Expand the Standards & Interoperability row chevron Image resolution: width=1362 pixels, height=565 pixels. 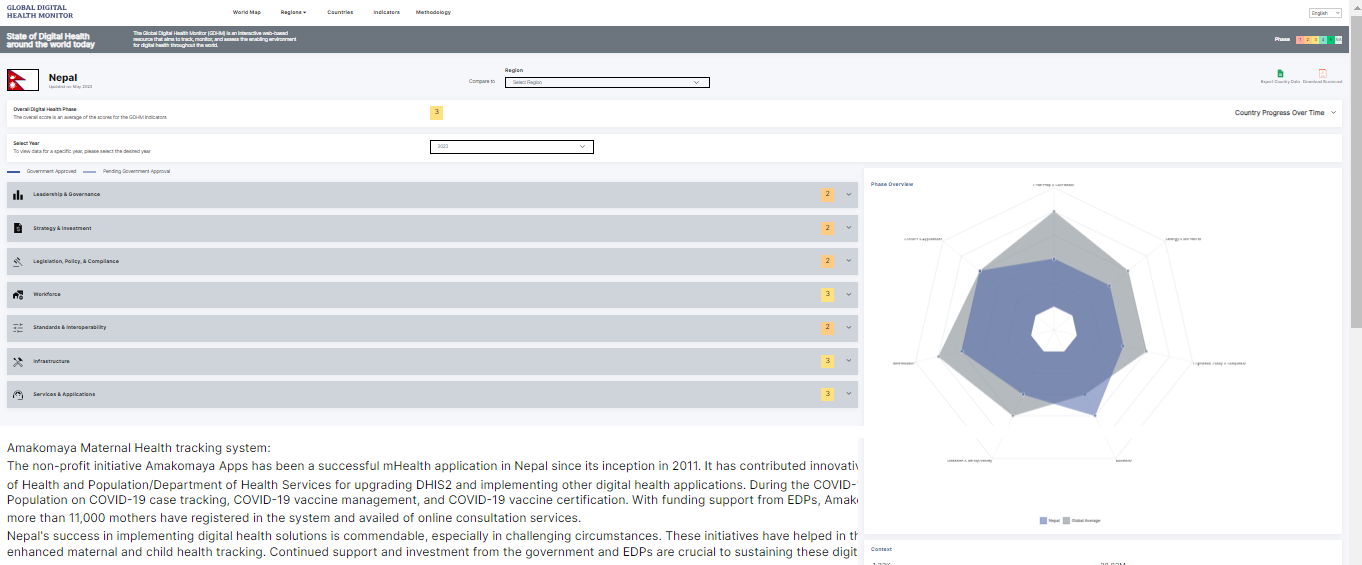[x=849, y=327]
